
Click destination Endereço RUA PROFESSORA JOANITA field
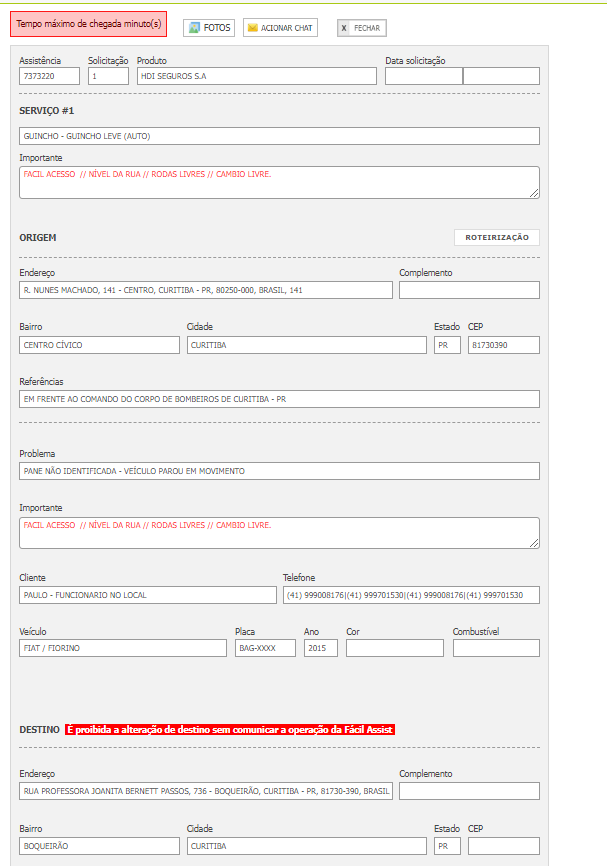pyautogui.click(x=206, y=791)
